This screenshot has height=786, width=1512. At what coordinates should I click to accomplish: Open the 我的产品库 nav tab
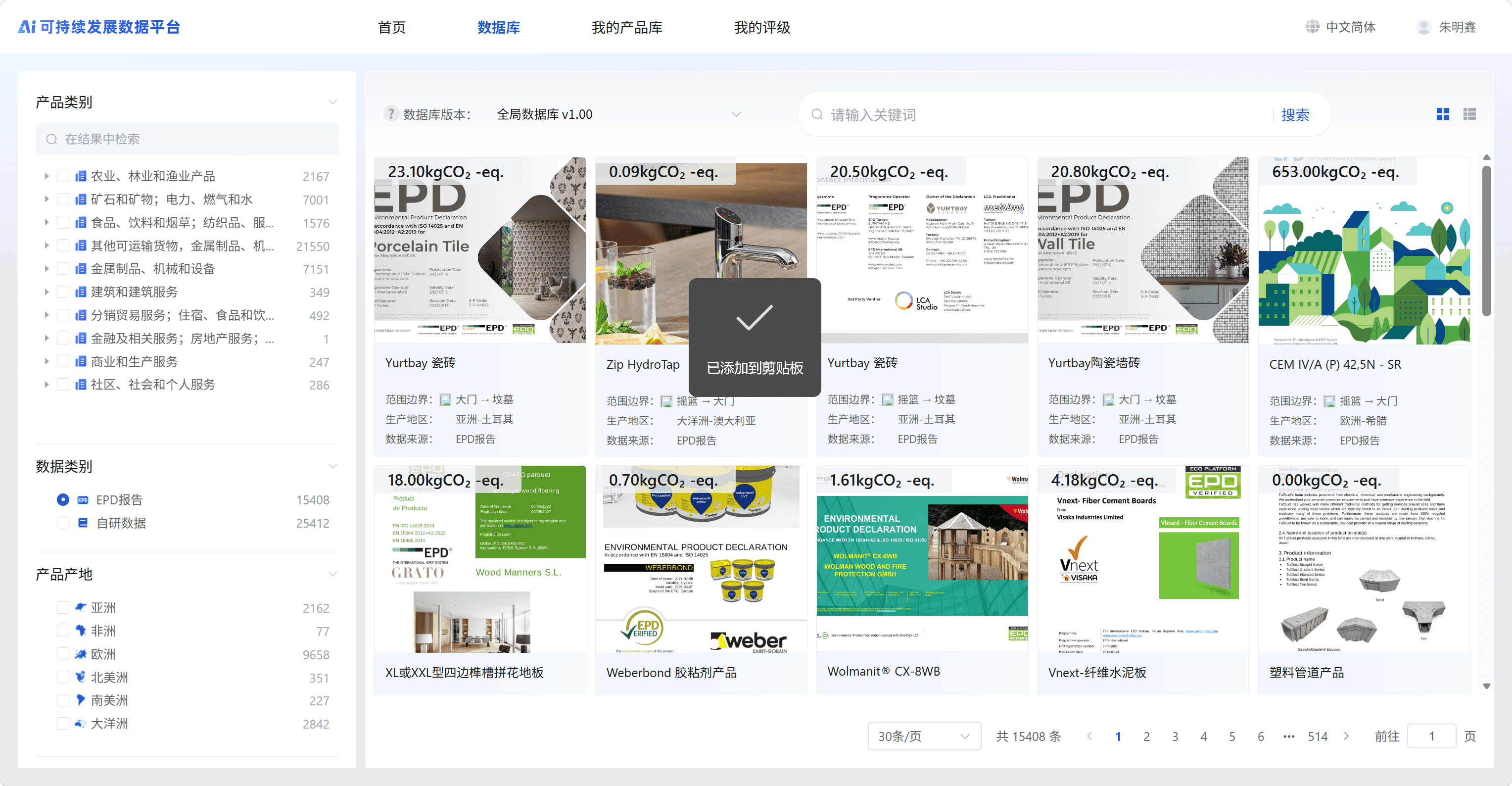click(627, 27)
